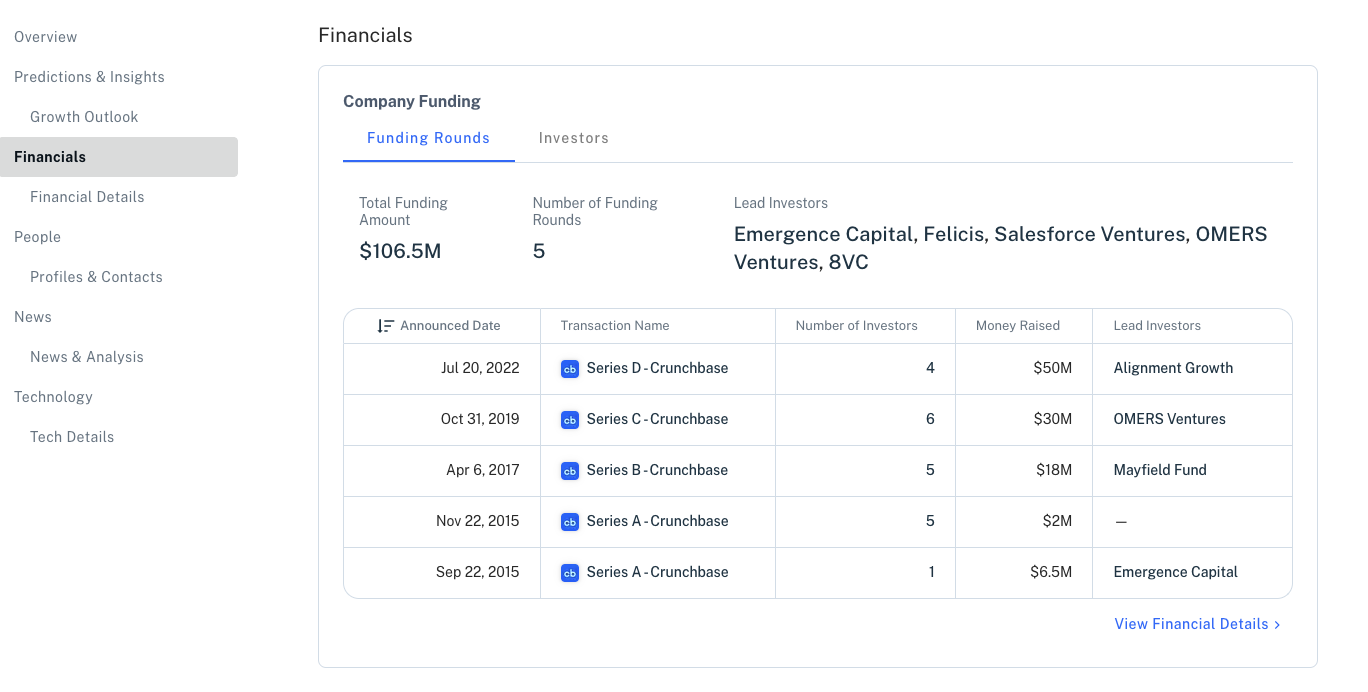Navigate to the Technology section
The height and width of the screenshot is (692, 1368).
pos(53,397)
